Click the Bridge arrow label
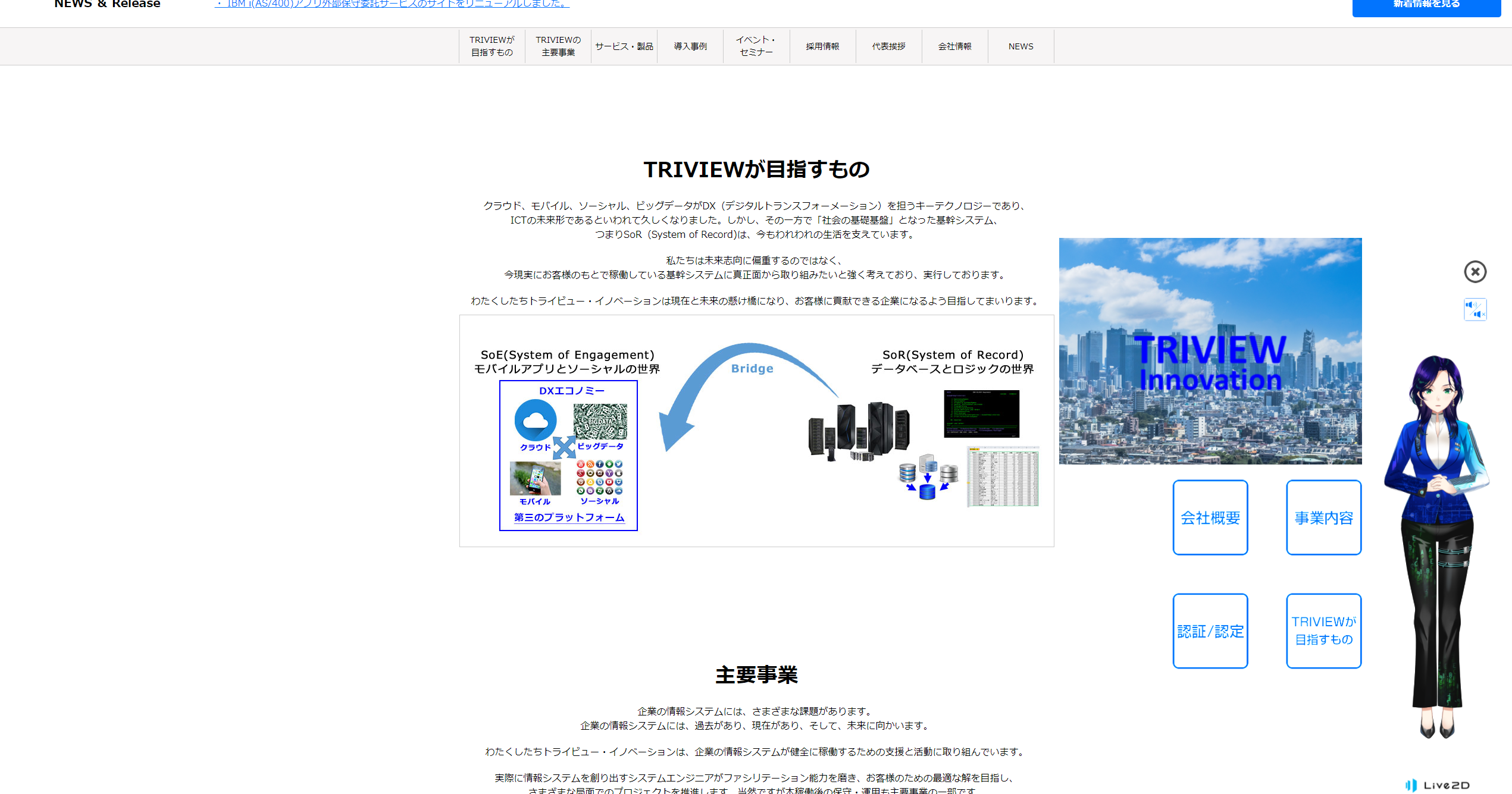 point(752,369)
